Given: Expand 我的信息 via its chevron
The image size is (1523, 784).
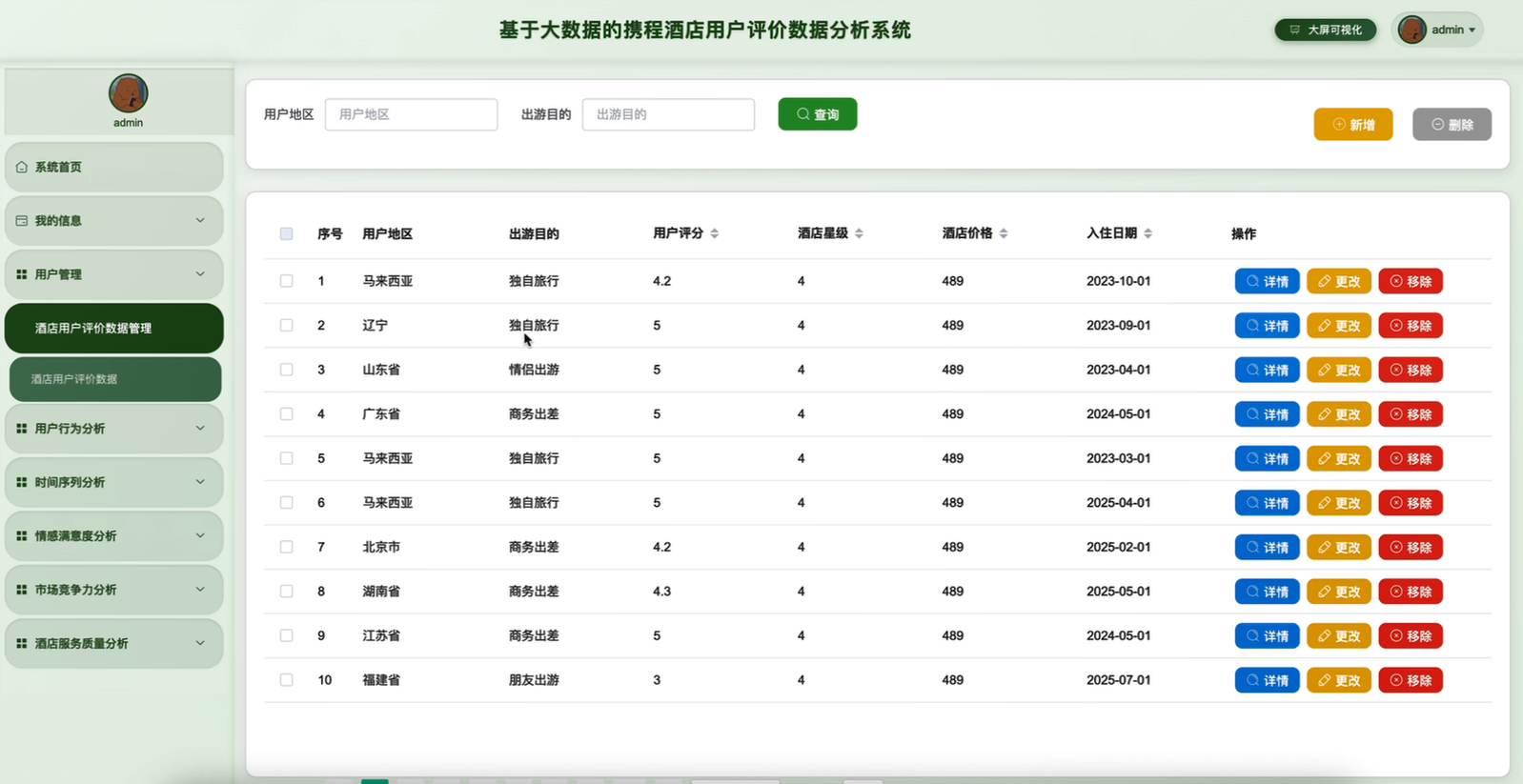Looking at the screenshot, I should [x=200, y=220].
